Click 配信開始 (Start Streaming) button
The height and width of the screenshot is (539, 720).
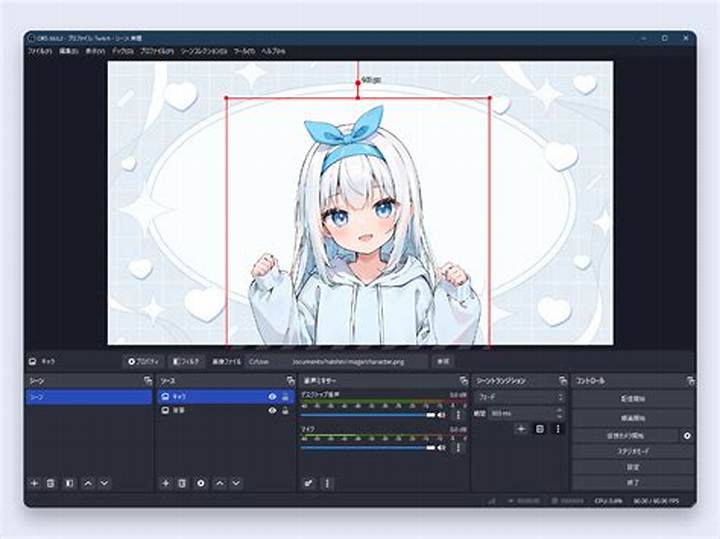(633, 399)
